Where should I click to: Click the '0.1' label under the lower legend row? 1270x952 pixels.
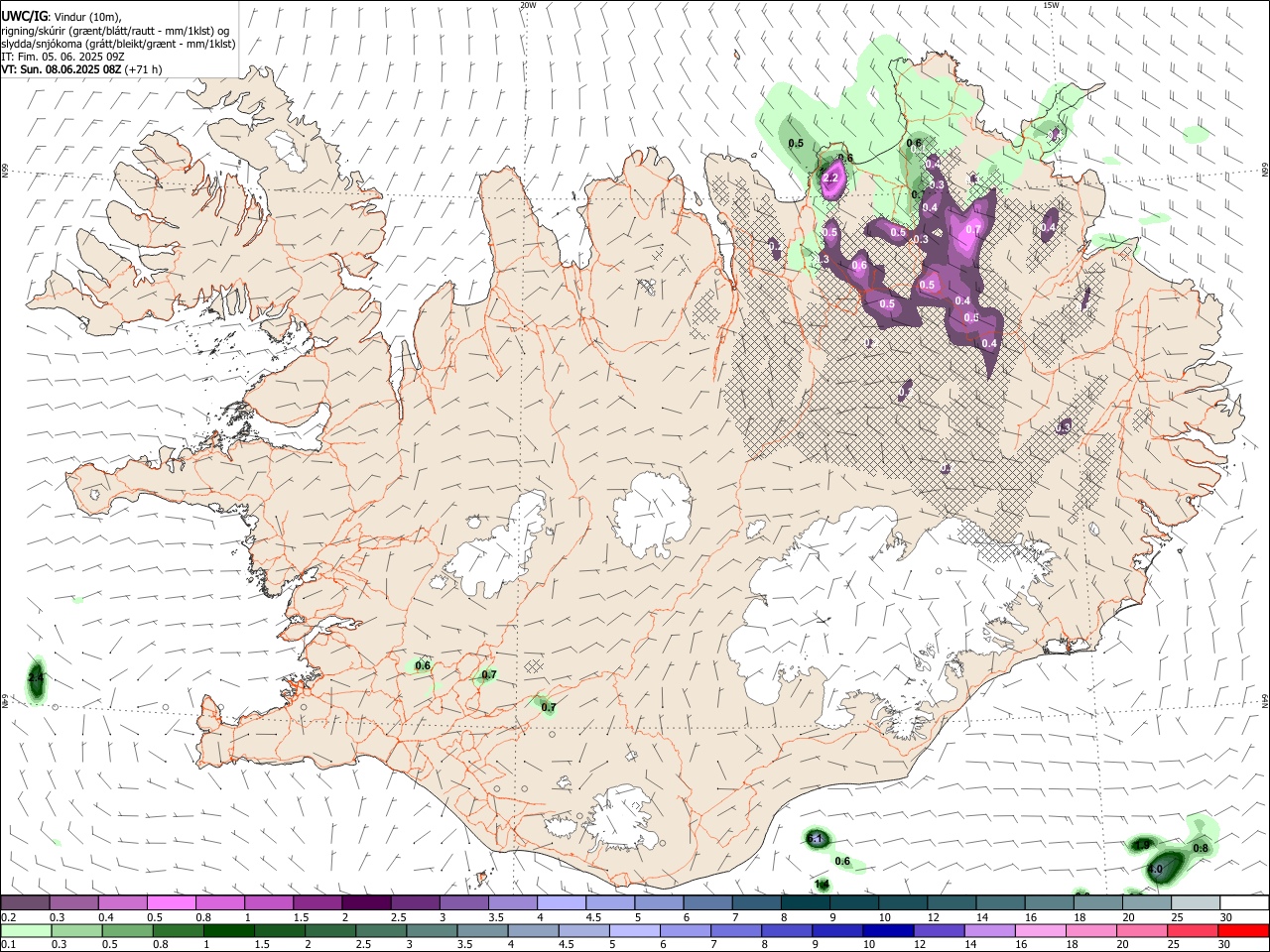[x=8, y=945]
